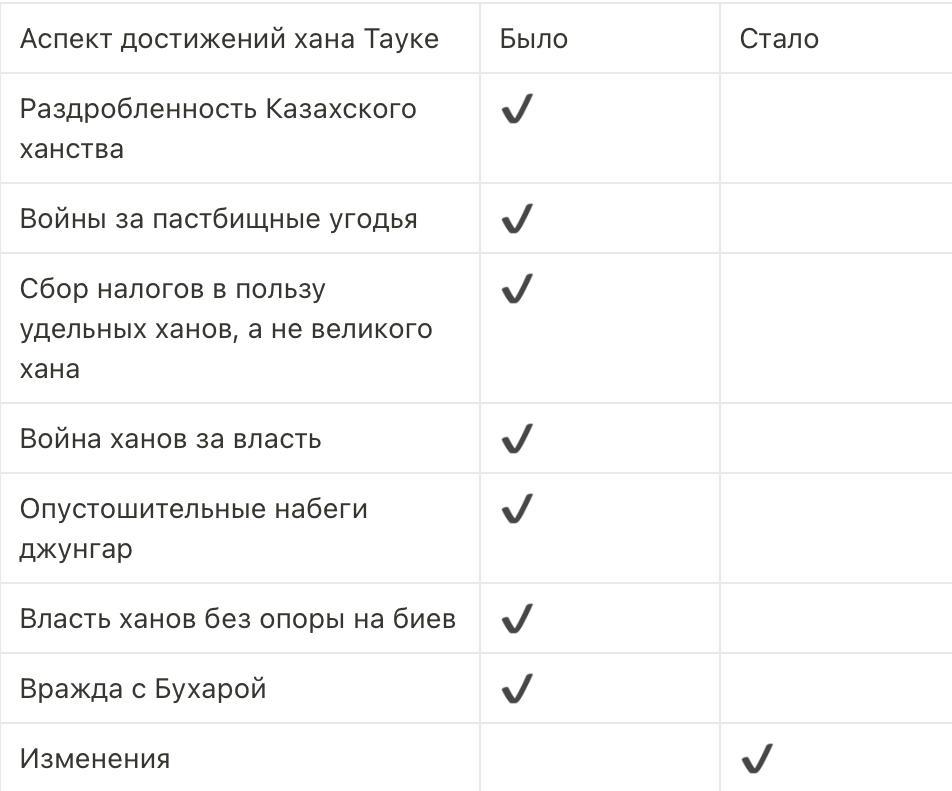952x791 pixels.
Task: Select checkmark next to Война ханов за власть
Action: pos(516,439)
